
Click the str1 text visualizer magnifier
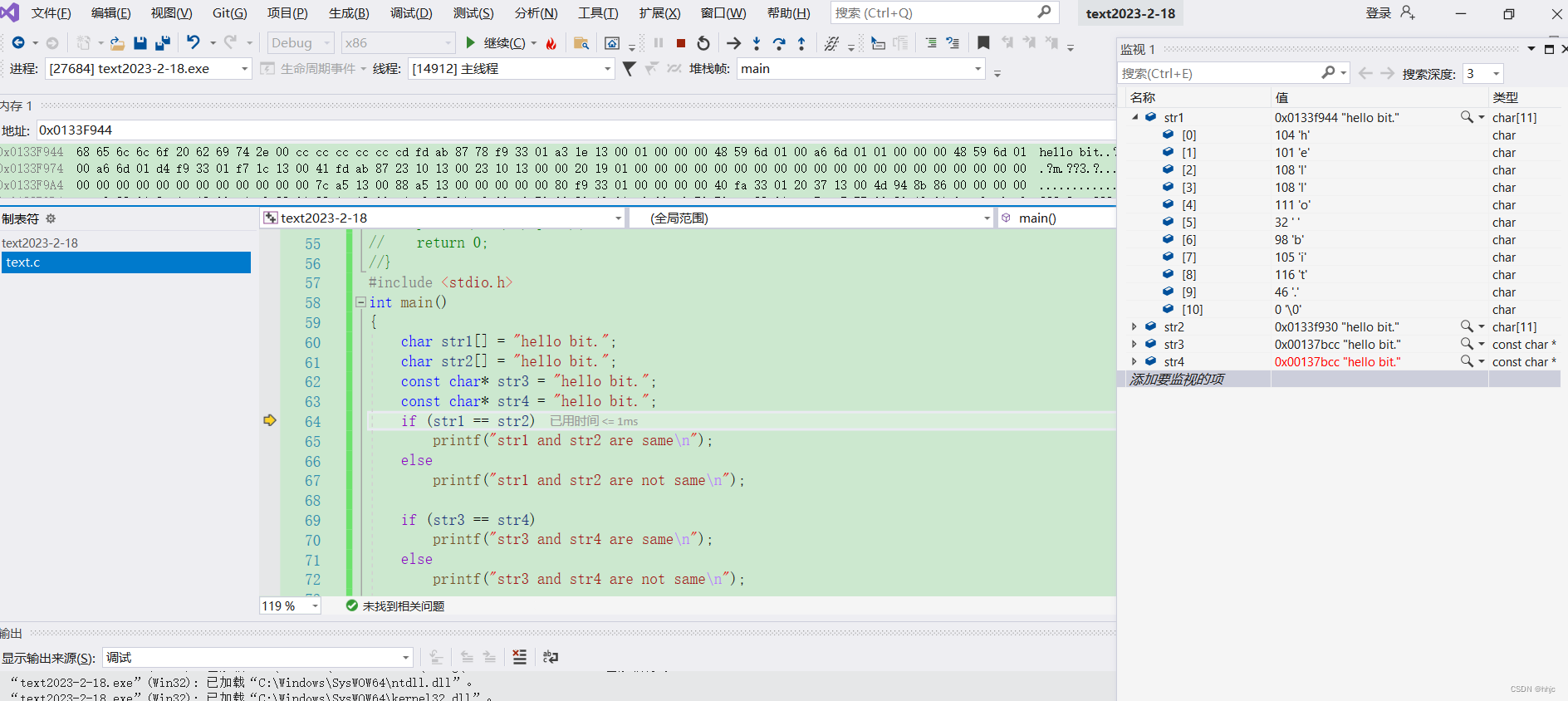[1467, 117]
